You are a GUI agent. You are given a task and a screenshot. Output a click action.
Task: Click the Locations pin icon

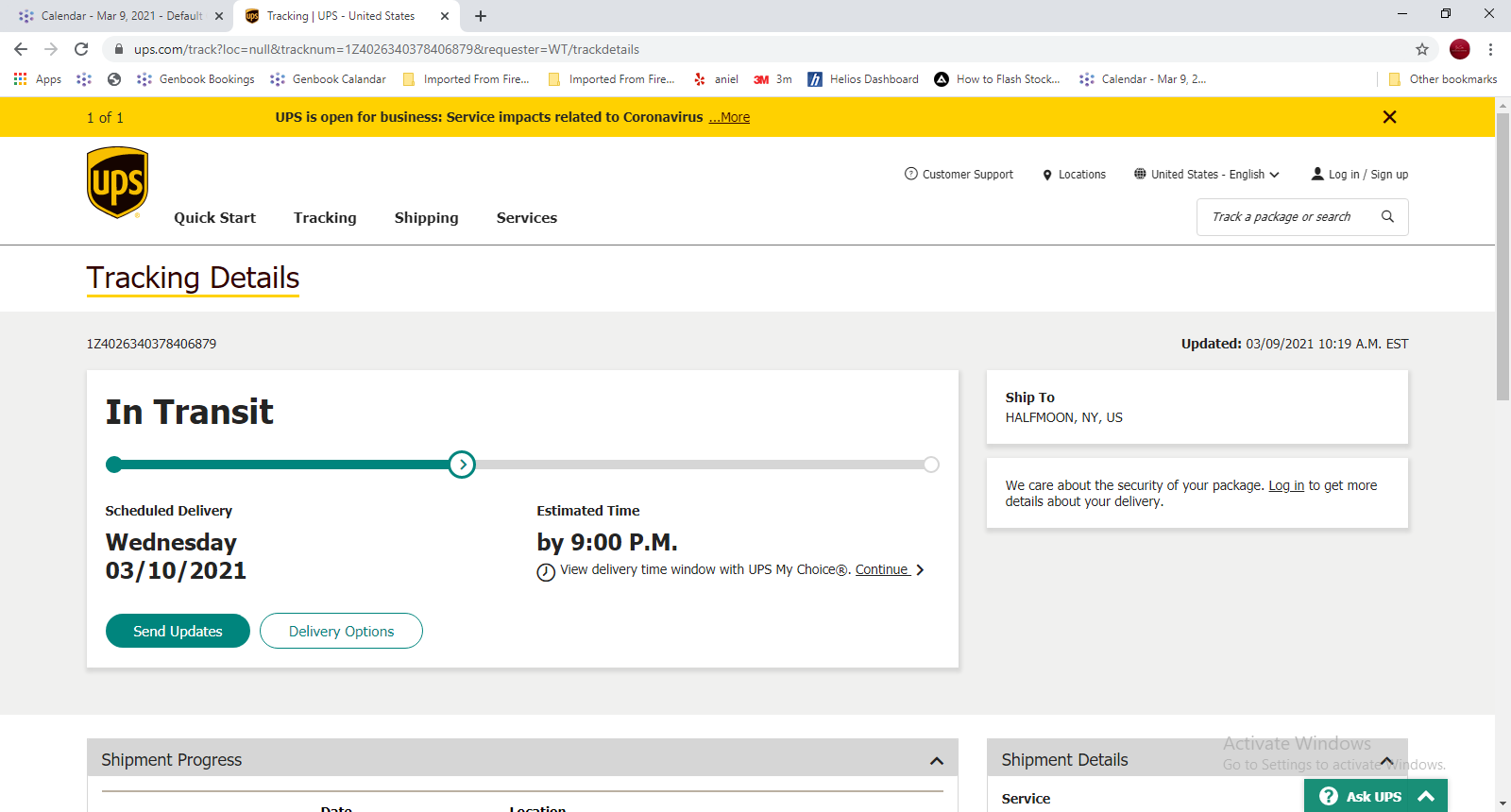pyautogui.click(x=1047, y=175)
